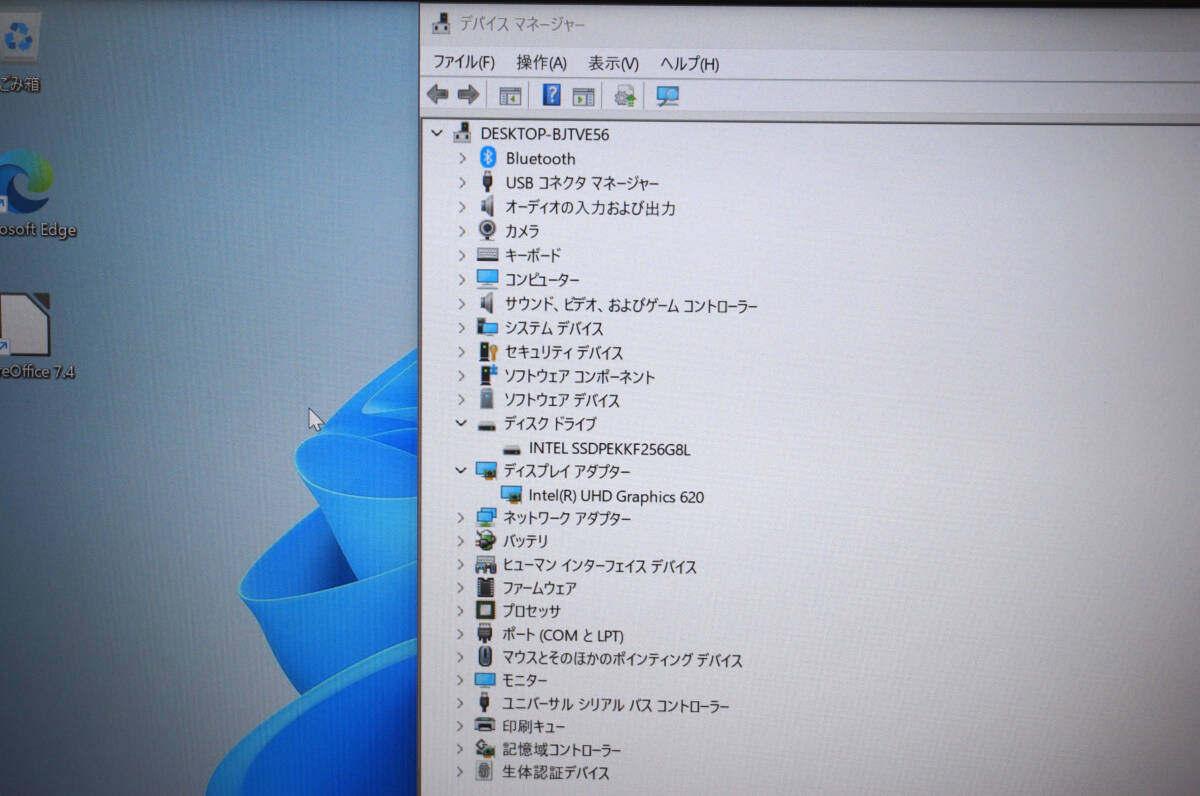
Task: Collapse the ディスク ドライブ node
Action: pyautogui.click(x=461, y=423)
